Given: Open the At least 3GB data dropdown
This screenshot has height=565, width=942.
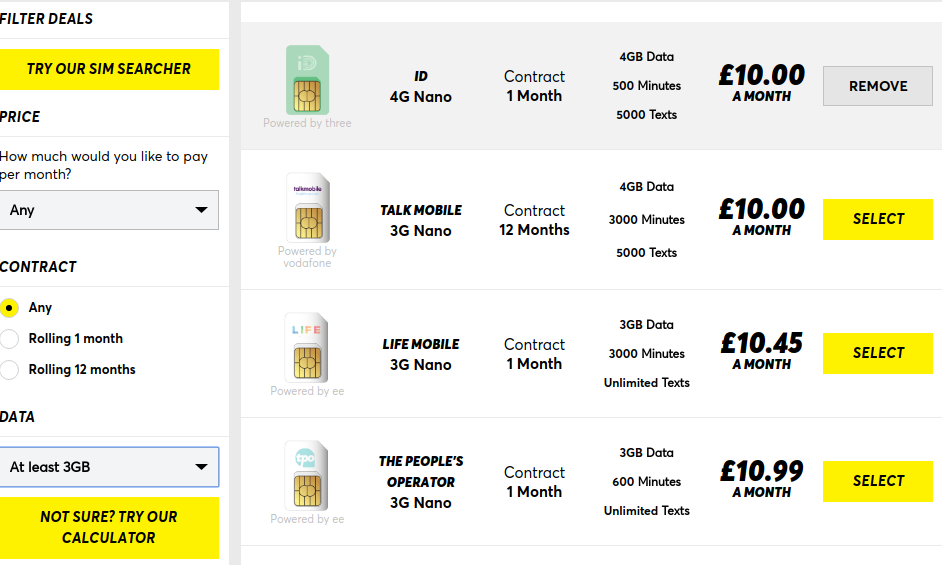Looking at the screenshot, I should tap(109, 467).
